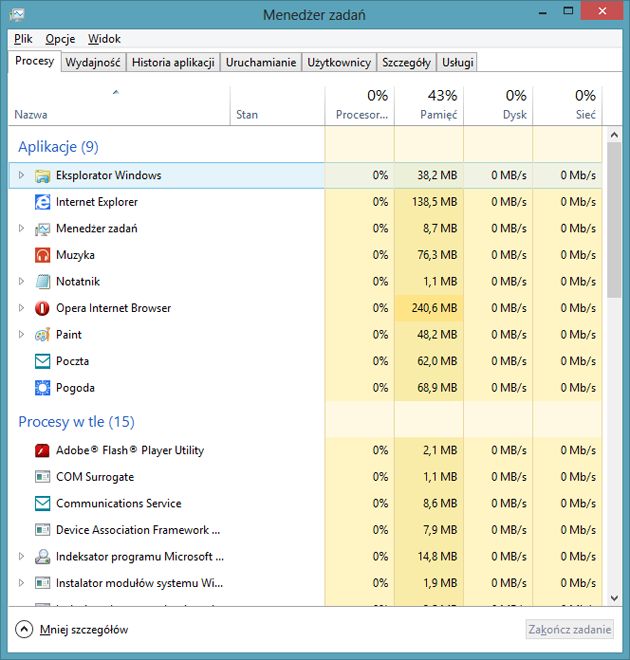Click the Instalator modułów systemu icon

coord(42,583)
